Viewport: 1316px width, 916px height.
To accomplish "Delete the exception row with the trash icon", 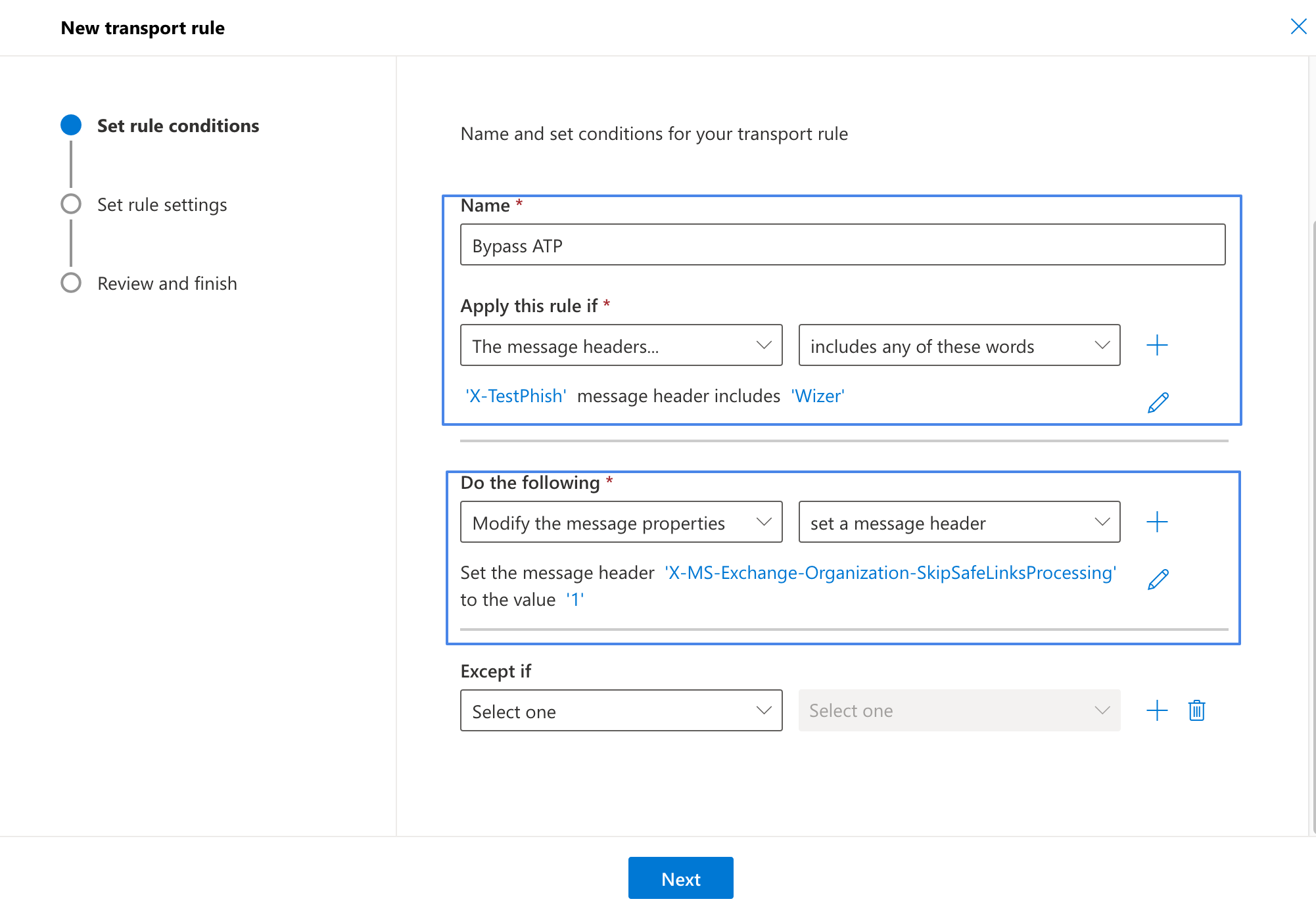I will tap(1196, 710).
